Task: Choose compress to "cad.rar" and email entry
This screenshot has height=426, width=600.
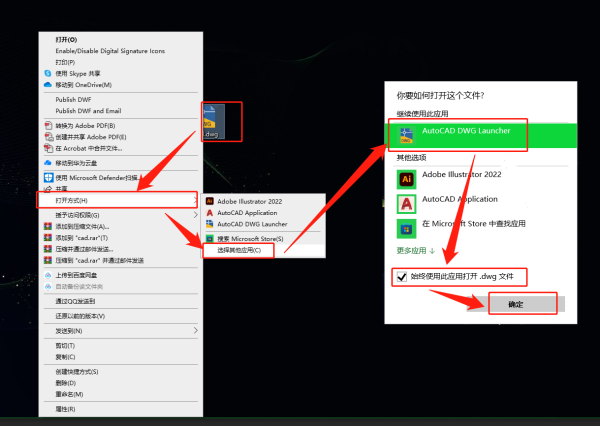Action: pyautogui.click(x=99, y=260)
